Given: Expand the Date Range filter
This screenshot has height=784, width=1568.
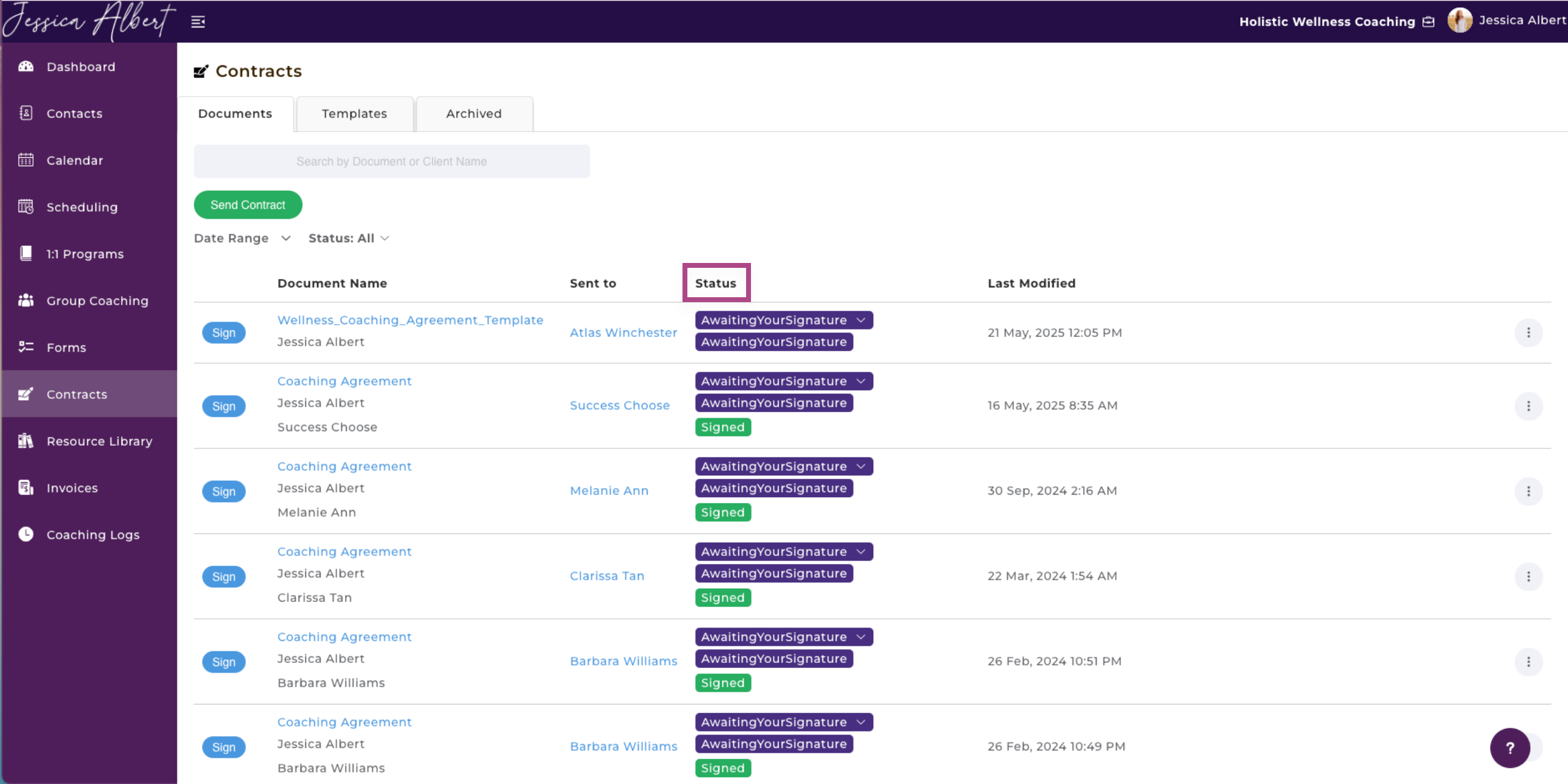Looking at the screenshot, I should click(x=242, y=238).
